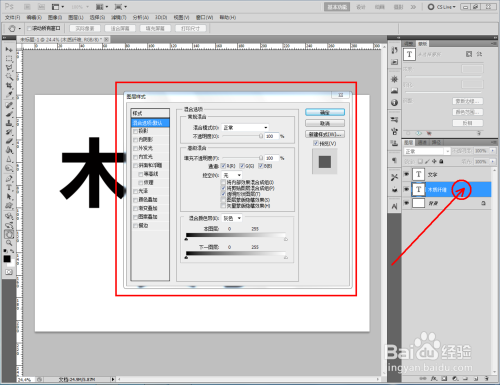This screenshot has width=500, height=385.
Task: Select the Pen tool
Action: click(x=9, y=179)
